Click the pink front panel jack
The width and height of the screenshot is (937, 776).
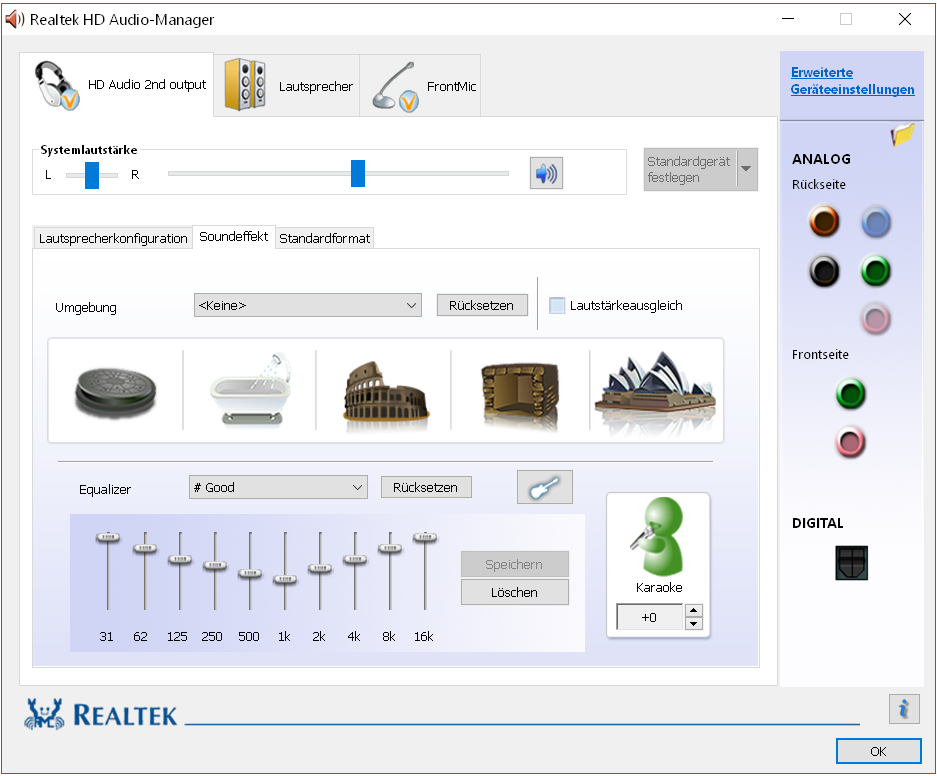coord(850,442)
